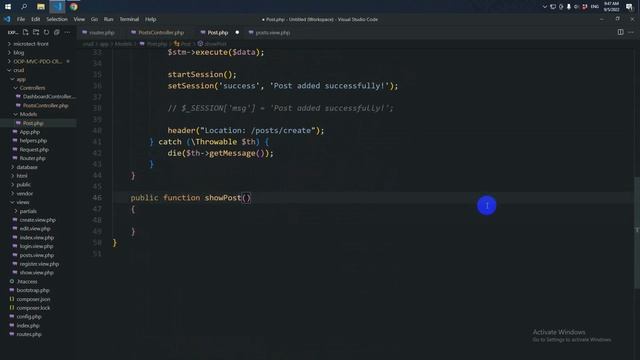
Task: Open helpers.php file
Action: [33, 140]
